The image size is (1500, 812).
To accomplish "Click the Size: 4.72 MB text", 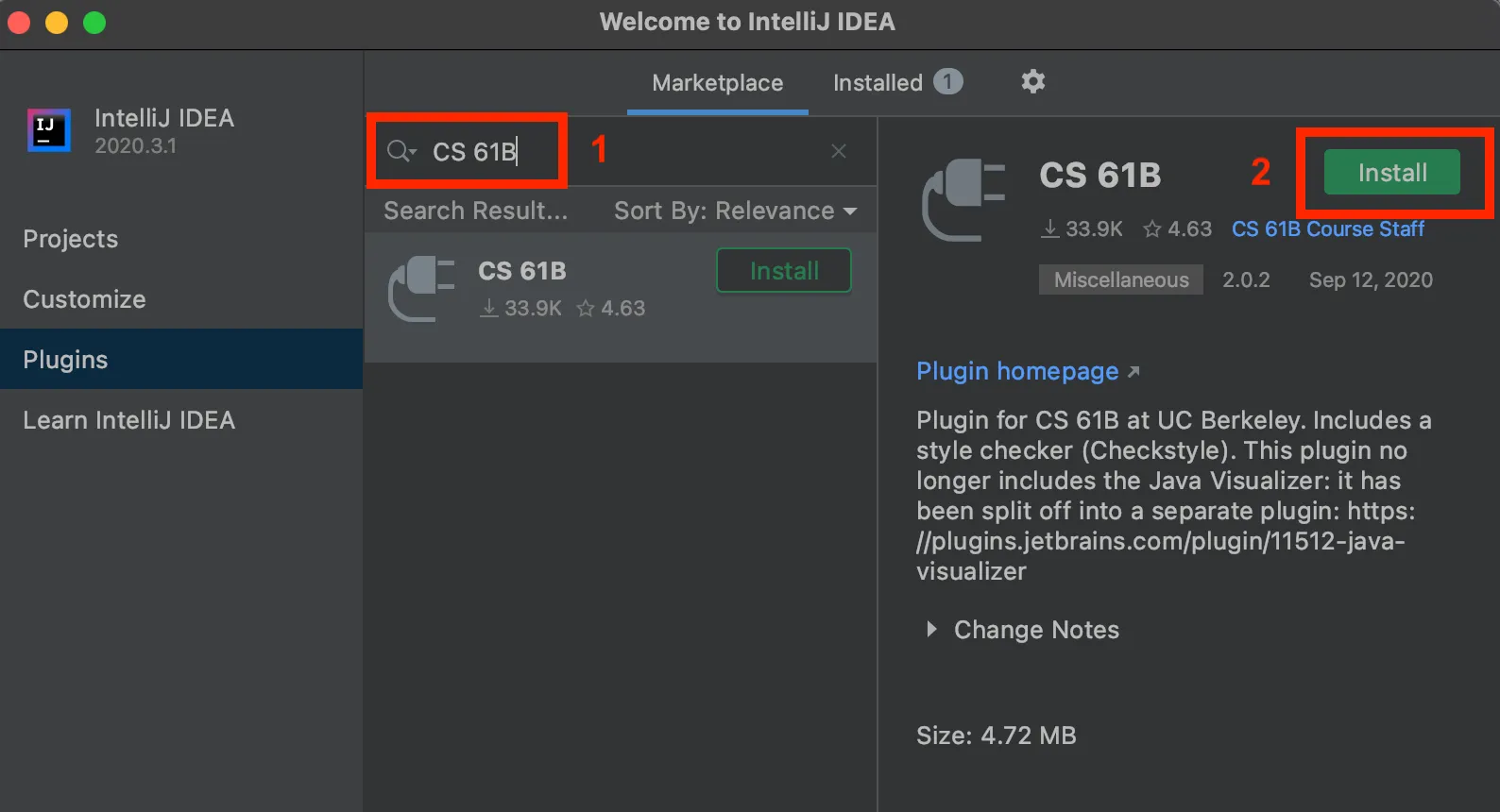I will coord(997,736).
